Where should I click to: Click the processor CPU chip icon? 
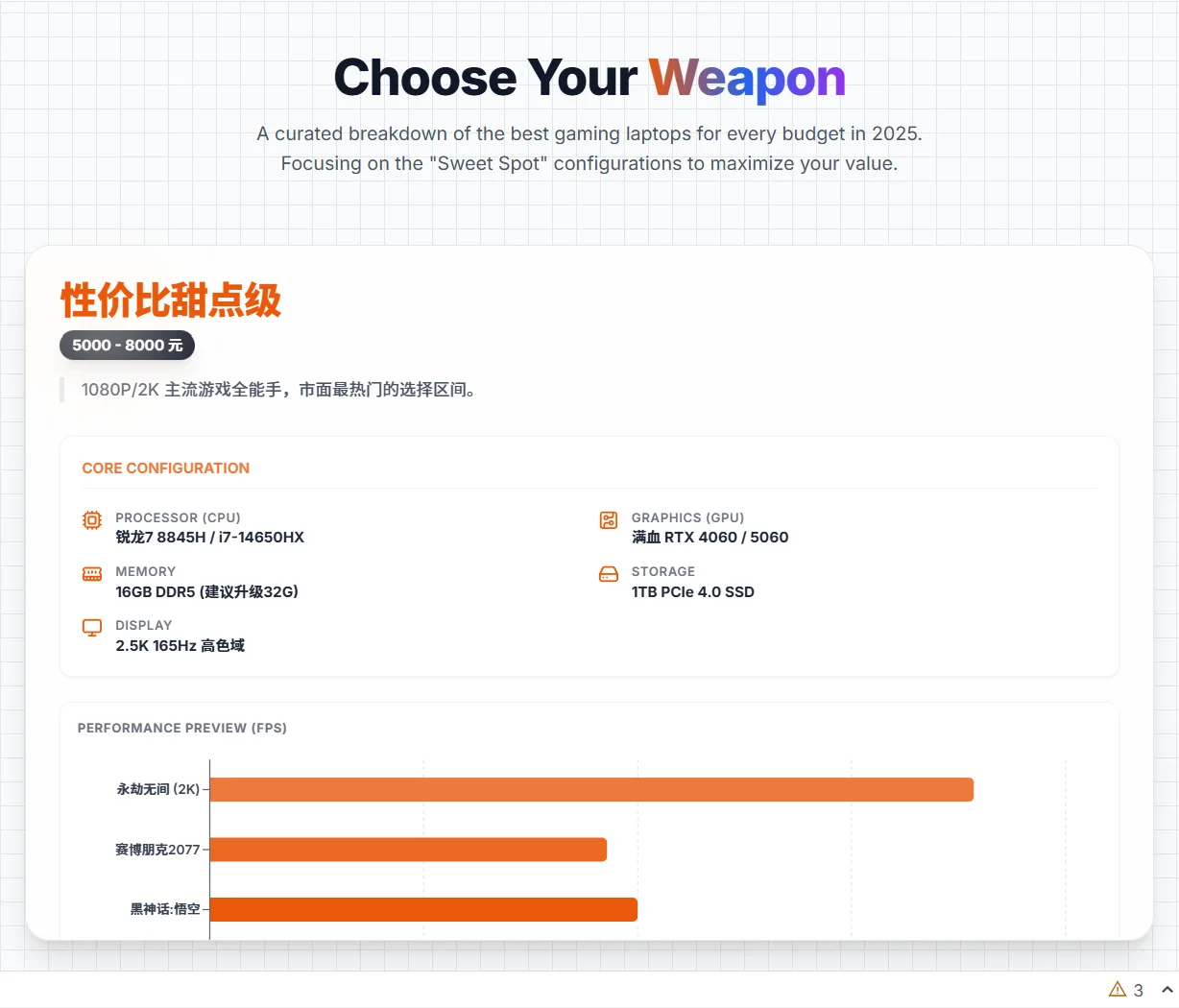click(x=92, y=520)
